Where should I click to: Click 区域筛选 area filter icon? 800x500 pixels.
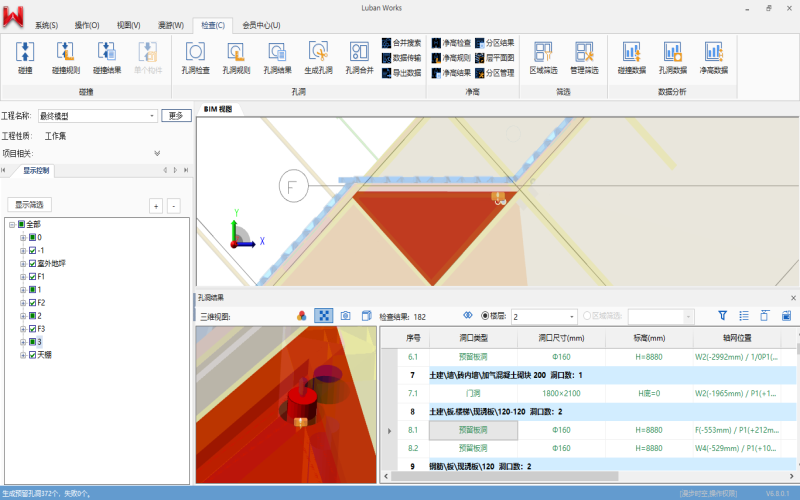[x=543, y=58]
